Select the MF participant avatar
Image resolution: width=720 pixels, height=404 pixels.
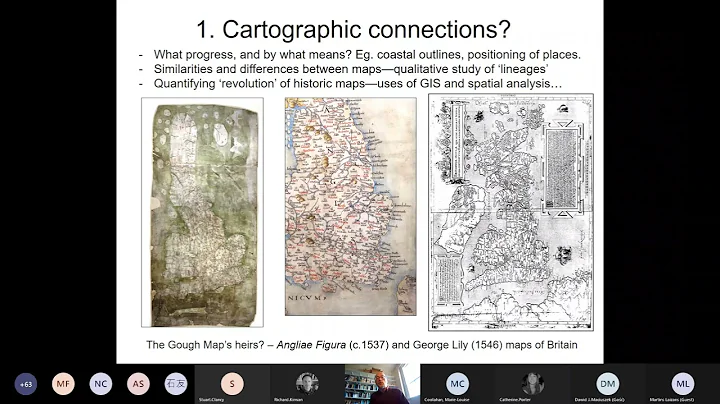(x=63, y=384)
